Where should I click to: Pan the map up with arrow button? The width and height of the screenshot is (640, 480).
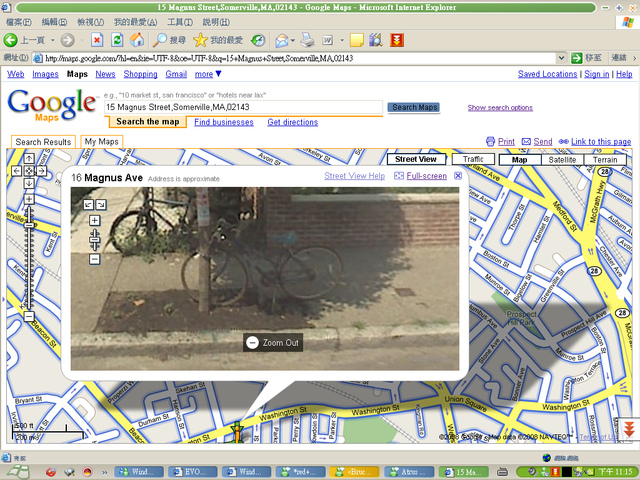(29, 158)
